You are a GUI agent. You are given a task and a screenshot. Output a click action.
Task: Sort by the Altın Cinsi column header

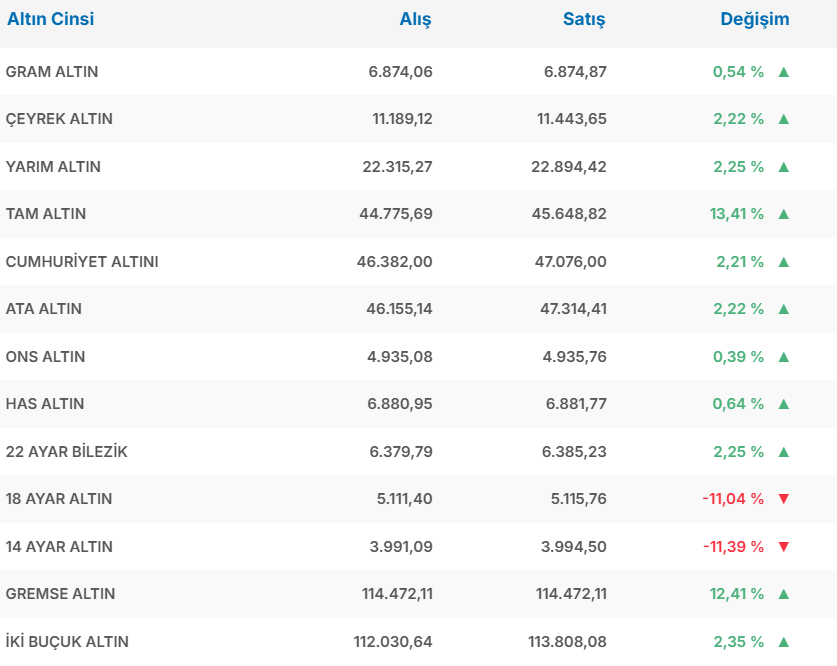(51, 19)
